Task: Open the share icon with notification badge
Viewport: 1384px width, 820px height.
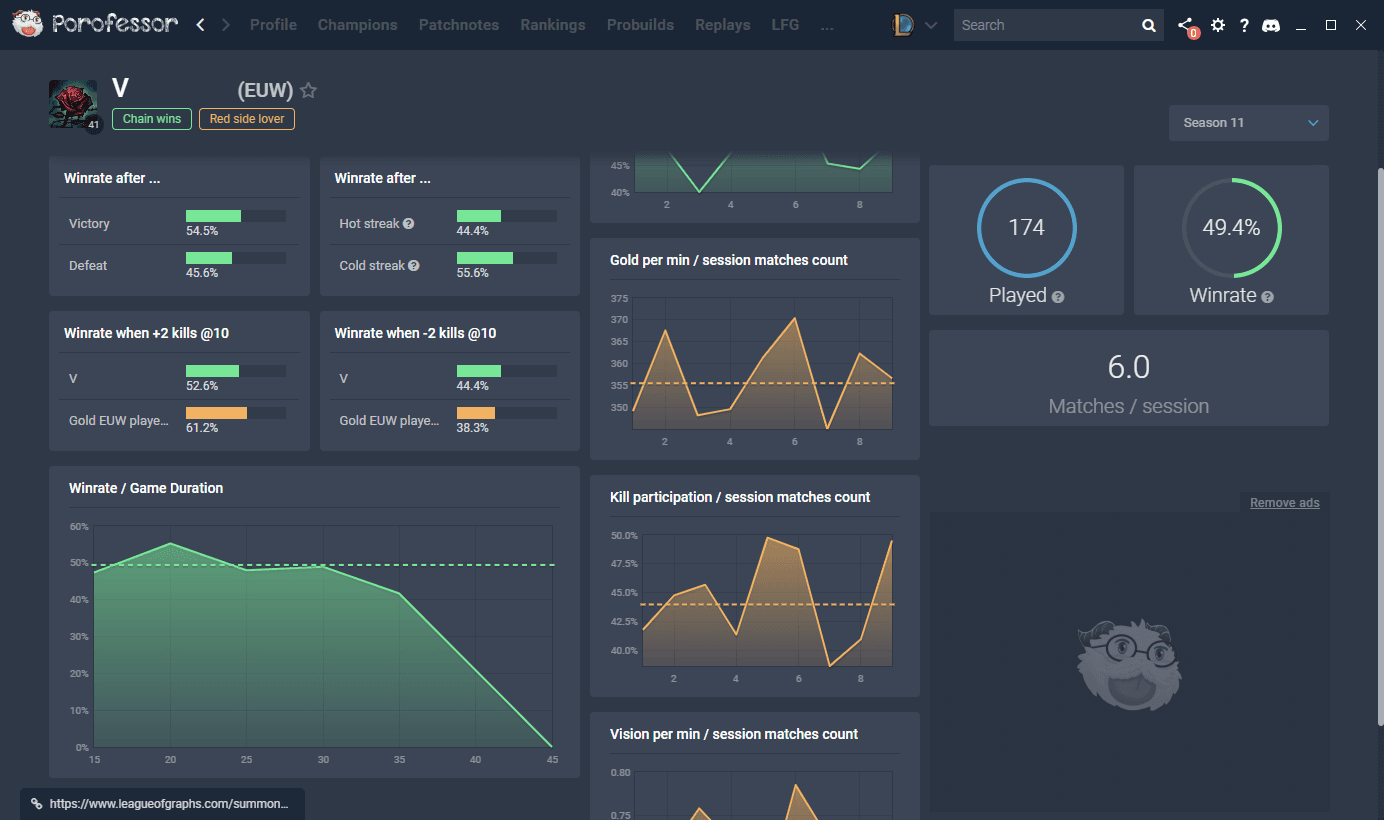Action: click(1186, 26)
